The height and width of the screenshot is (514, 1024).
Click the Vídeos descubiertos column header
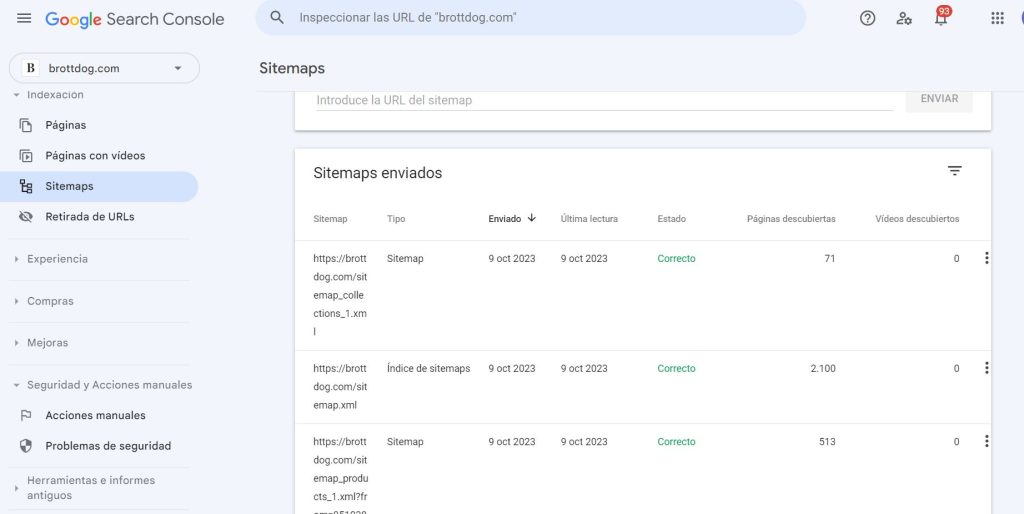coord(917,219)
